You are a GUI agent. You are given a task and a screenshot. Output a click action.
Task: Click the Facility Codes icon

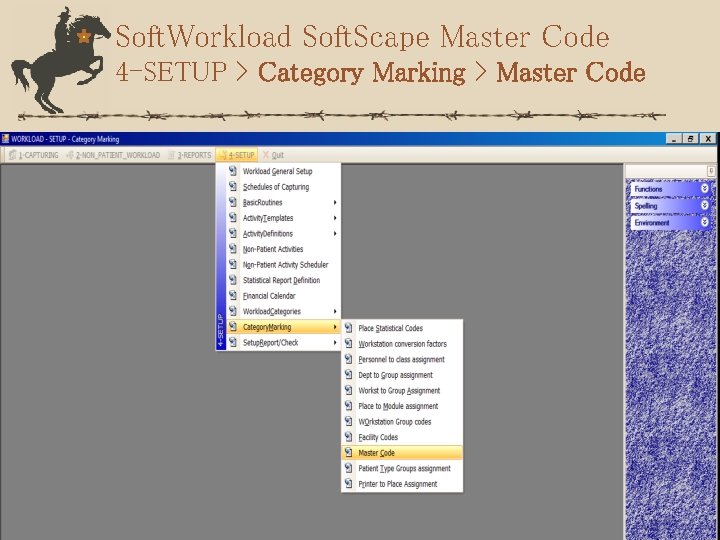[x=349, y=438]
